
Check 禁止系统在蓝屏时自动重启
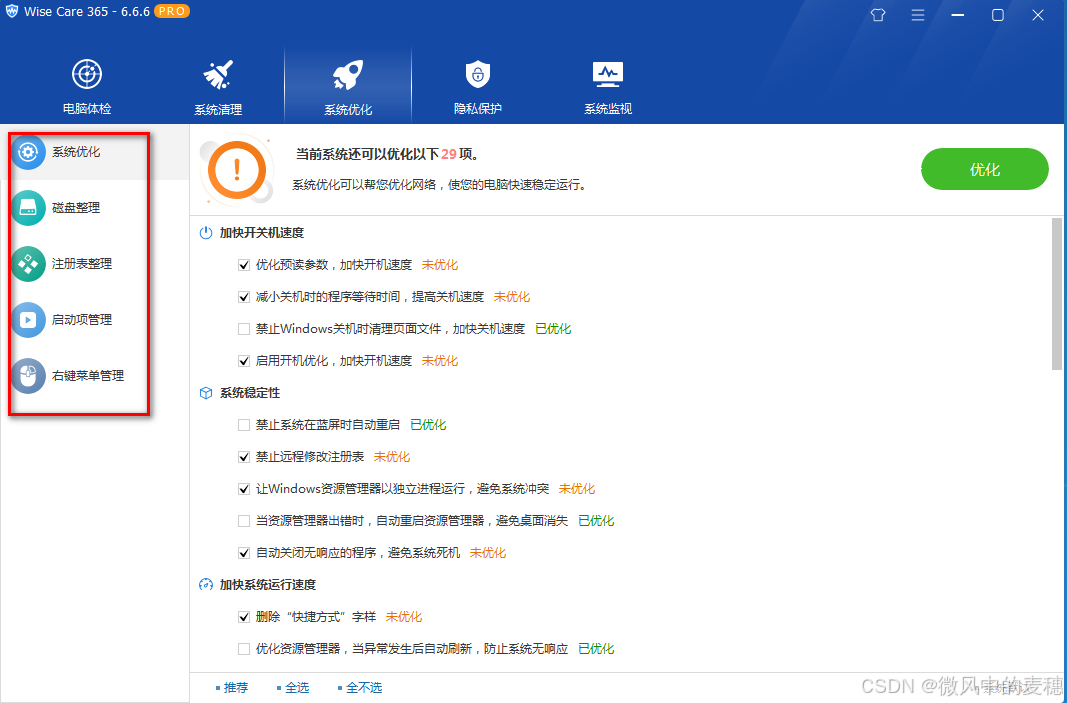(x=244, y=425)
